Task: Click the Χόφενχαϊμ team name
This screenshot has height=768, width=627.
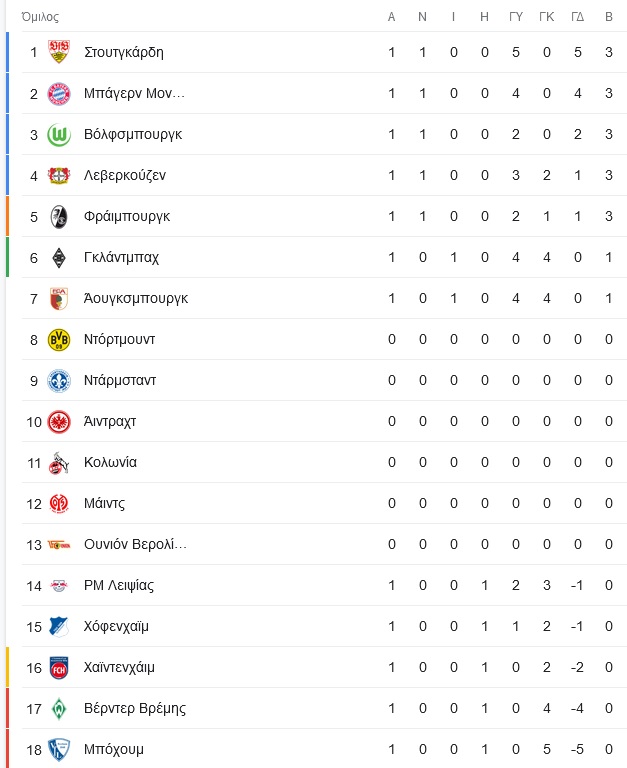Action: [x=116, y=626]
